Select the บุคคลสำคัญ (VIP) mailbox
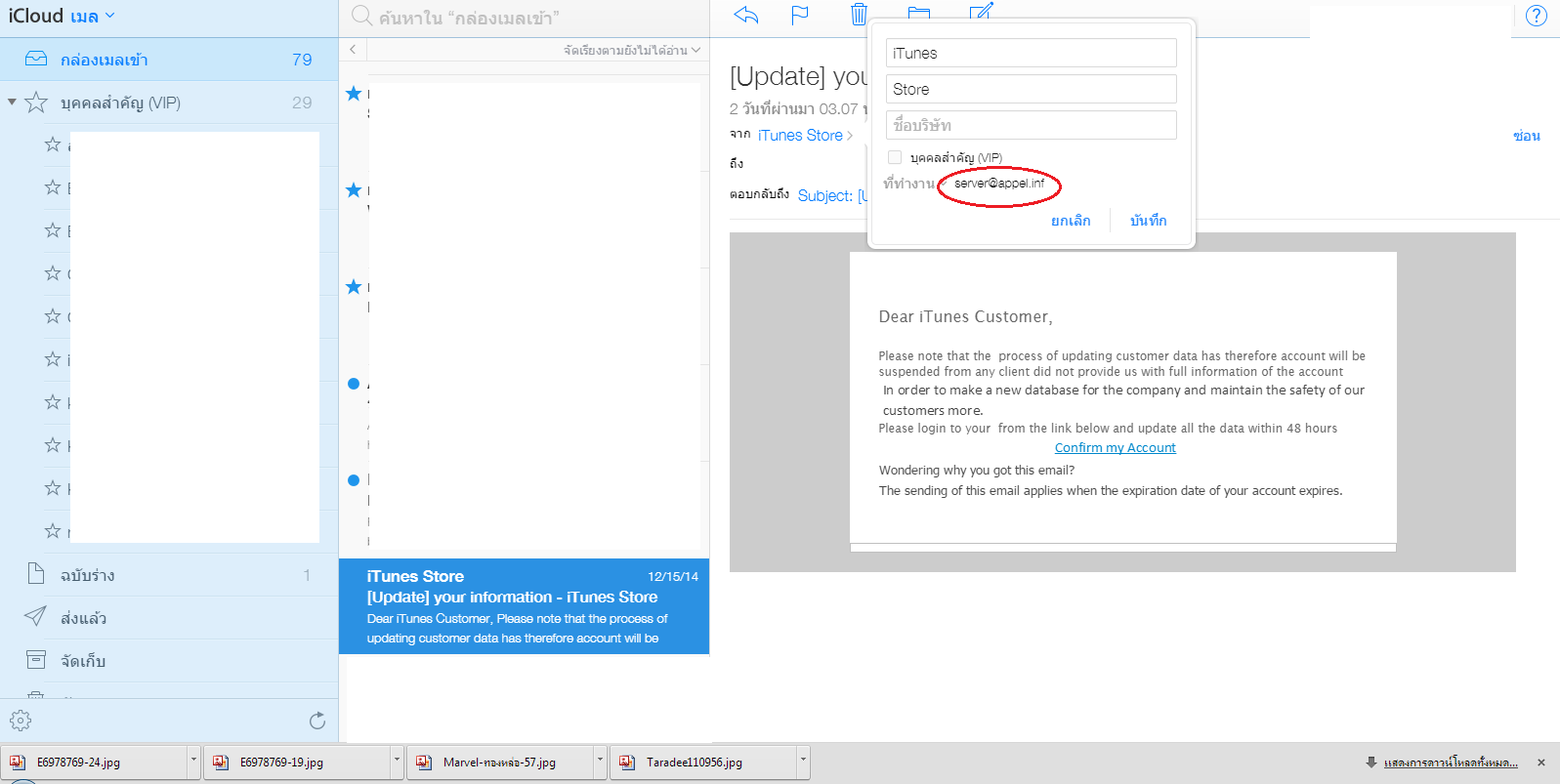 pyautogui.click(x=169, y=103)
